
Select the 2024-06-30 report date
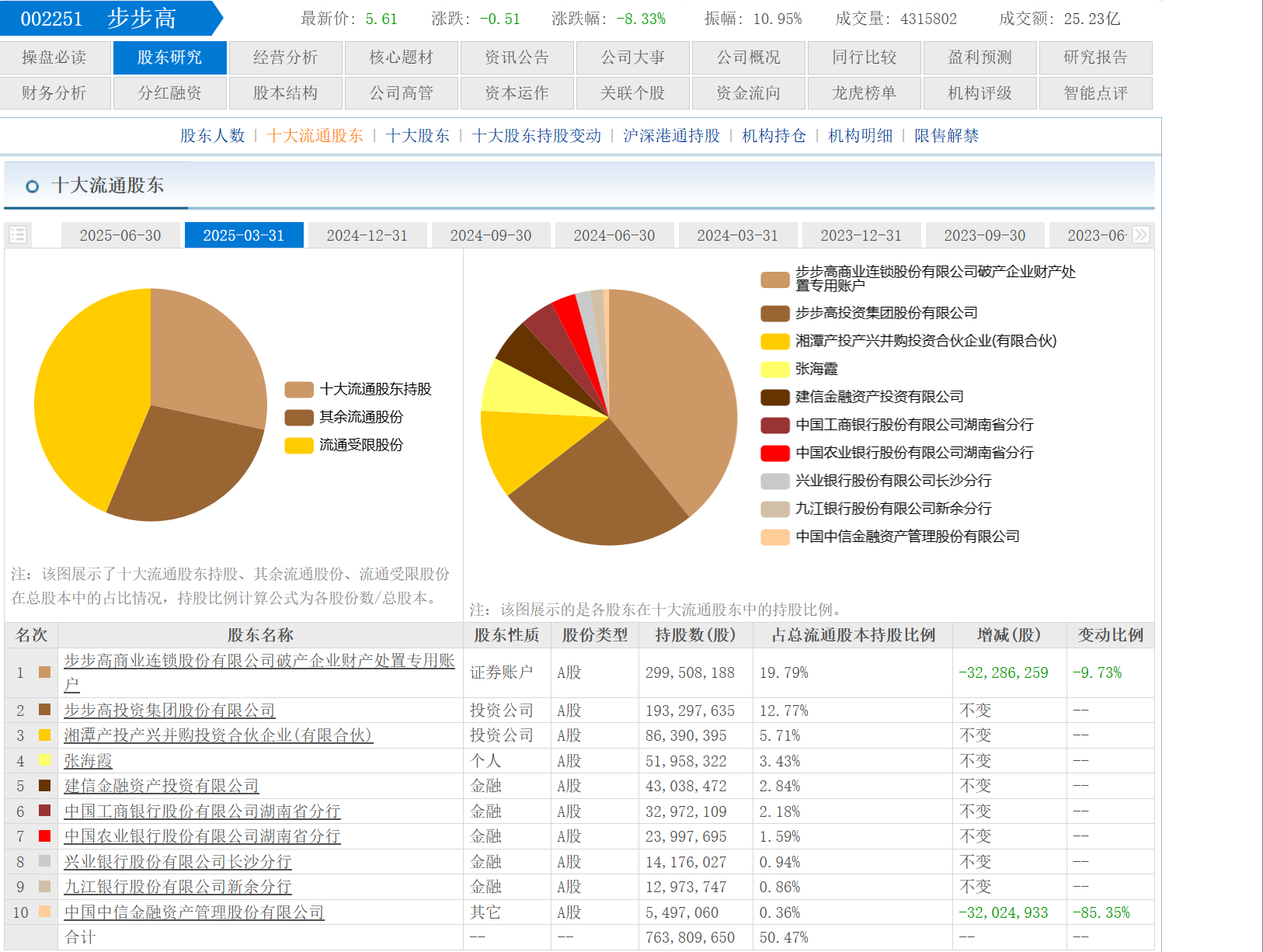(614, 235)
